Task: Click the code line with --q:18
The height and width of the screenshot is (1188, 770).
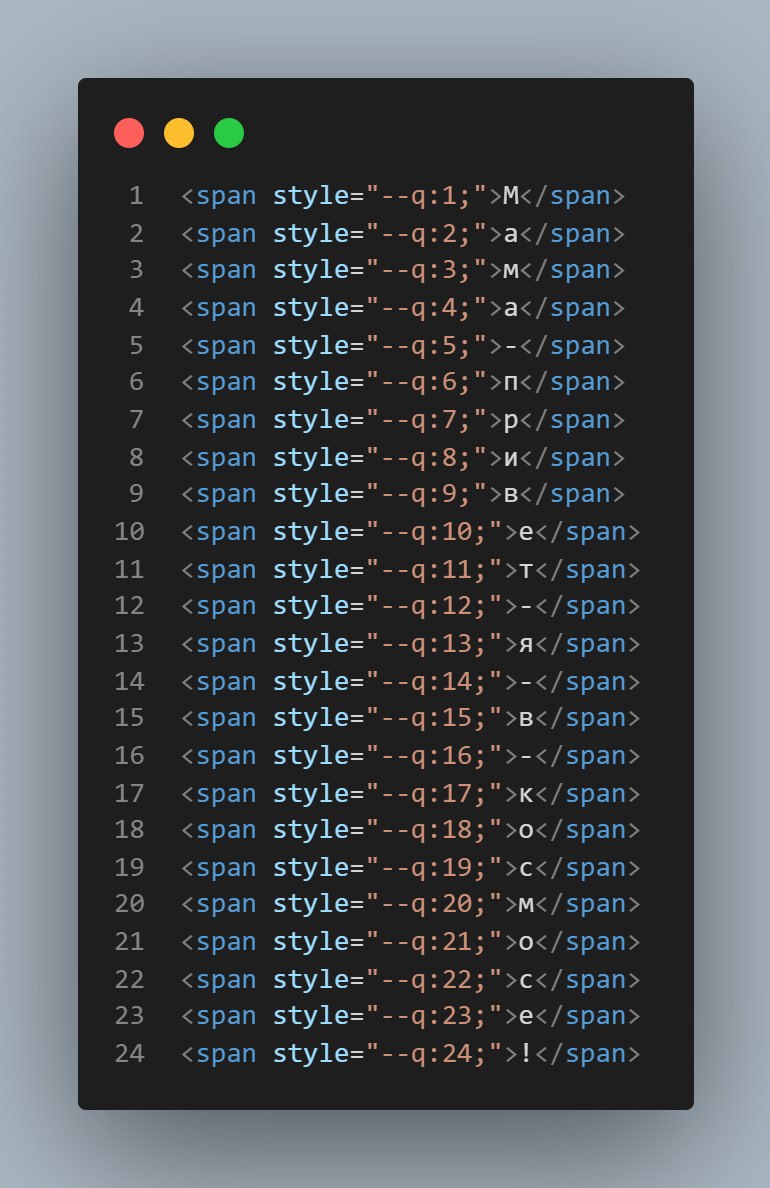Action: (410, 830)
